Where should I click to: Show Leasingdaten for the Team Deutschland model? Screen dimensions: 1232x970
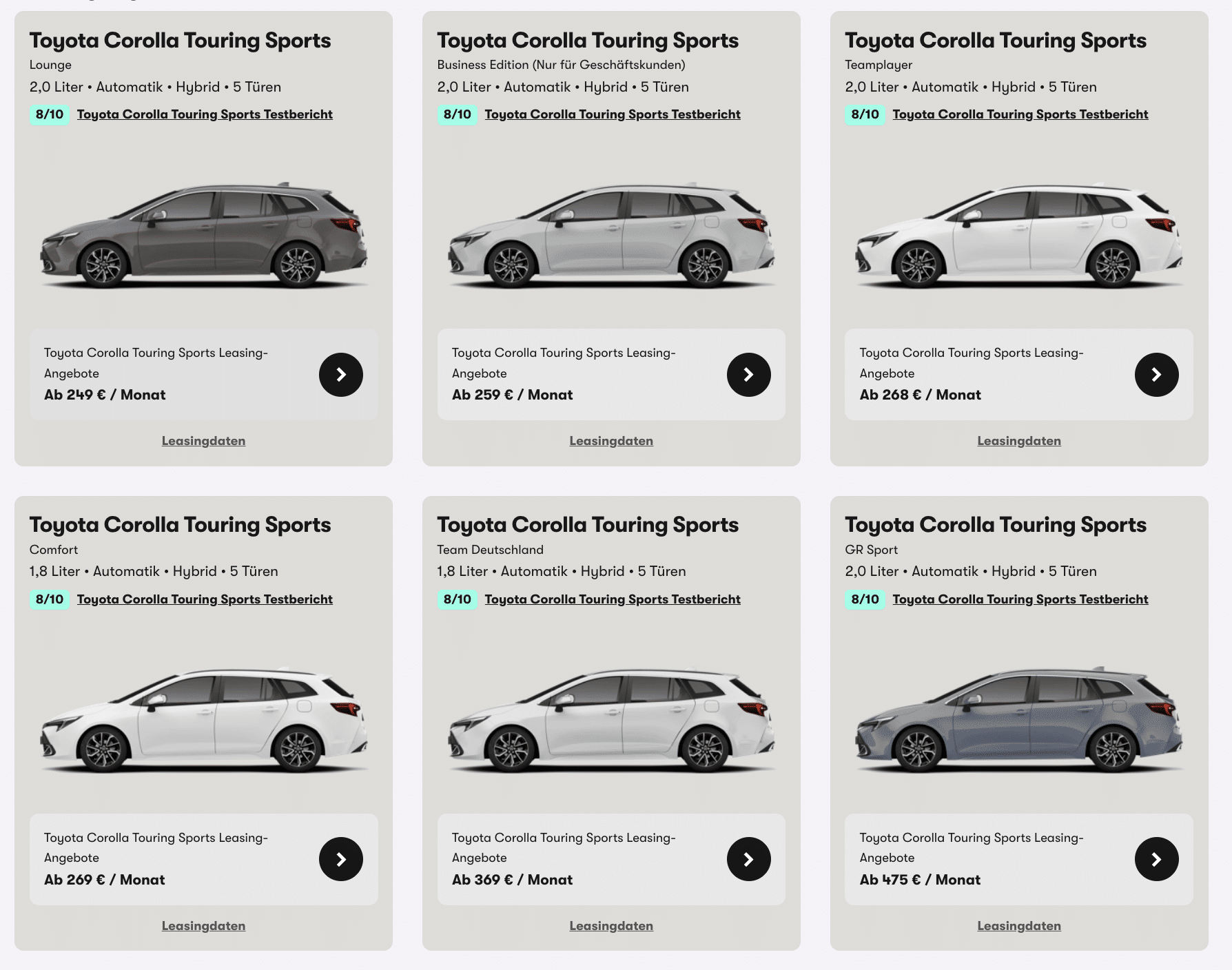click(611, 926)
